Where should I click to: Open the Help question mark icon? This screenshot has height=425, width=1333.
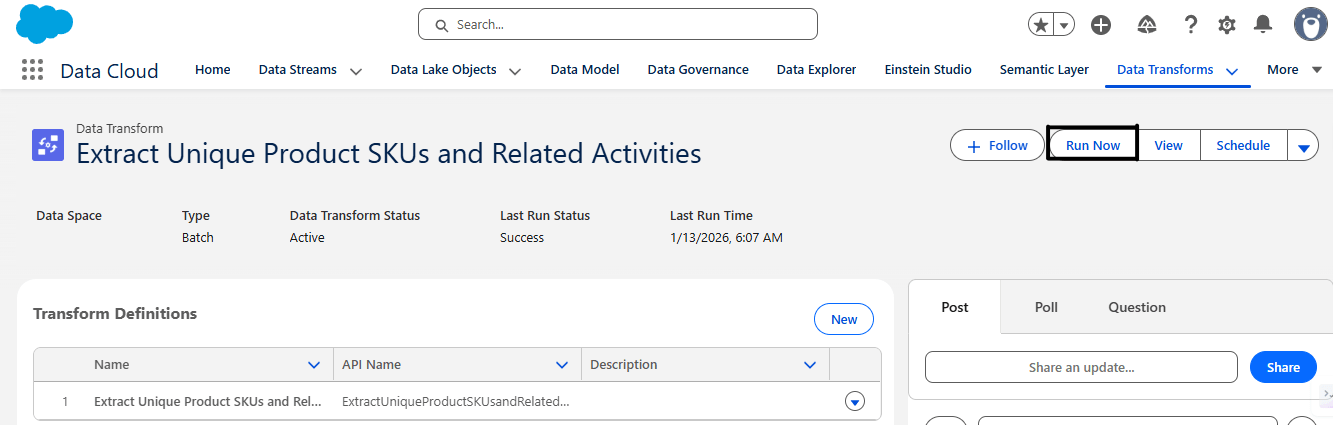[1190, 25]
